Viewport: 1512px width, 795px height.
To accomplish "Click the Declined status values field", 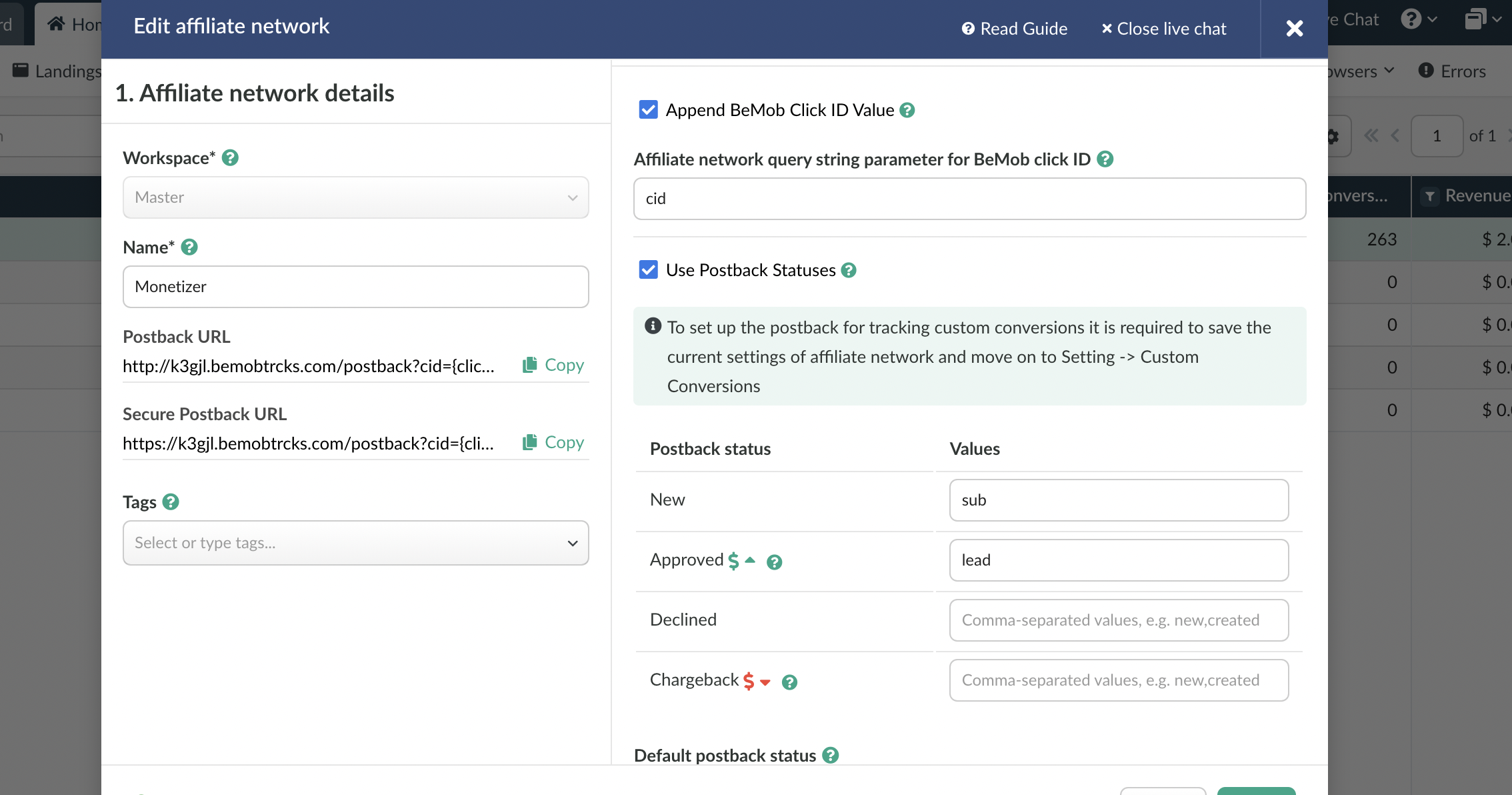I will (x=1119, y=620).
